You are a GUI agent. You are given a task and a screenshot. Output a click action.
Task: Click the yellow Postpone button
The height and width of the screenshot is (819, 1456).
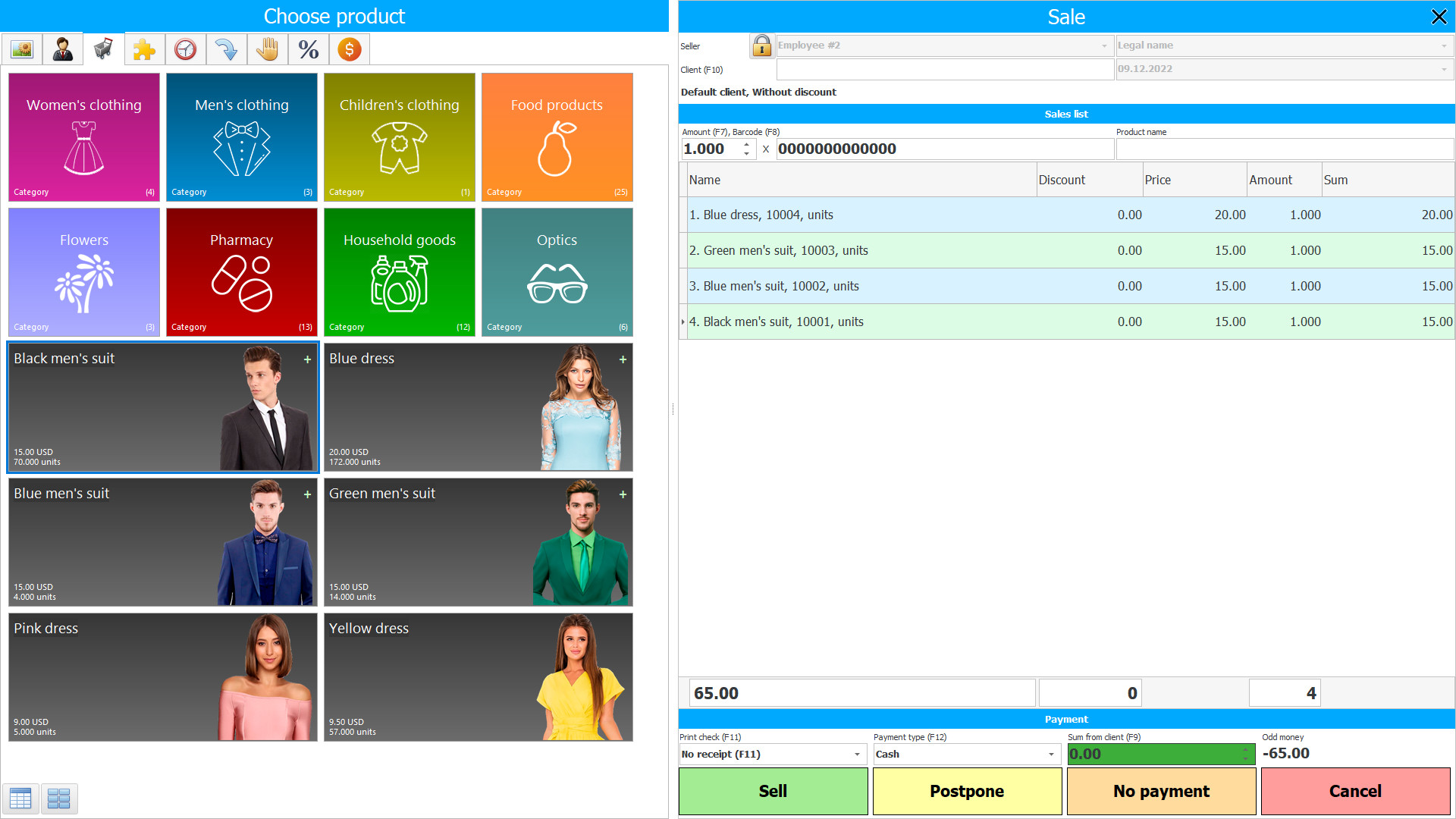point(967,791)
